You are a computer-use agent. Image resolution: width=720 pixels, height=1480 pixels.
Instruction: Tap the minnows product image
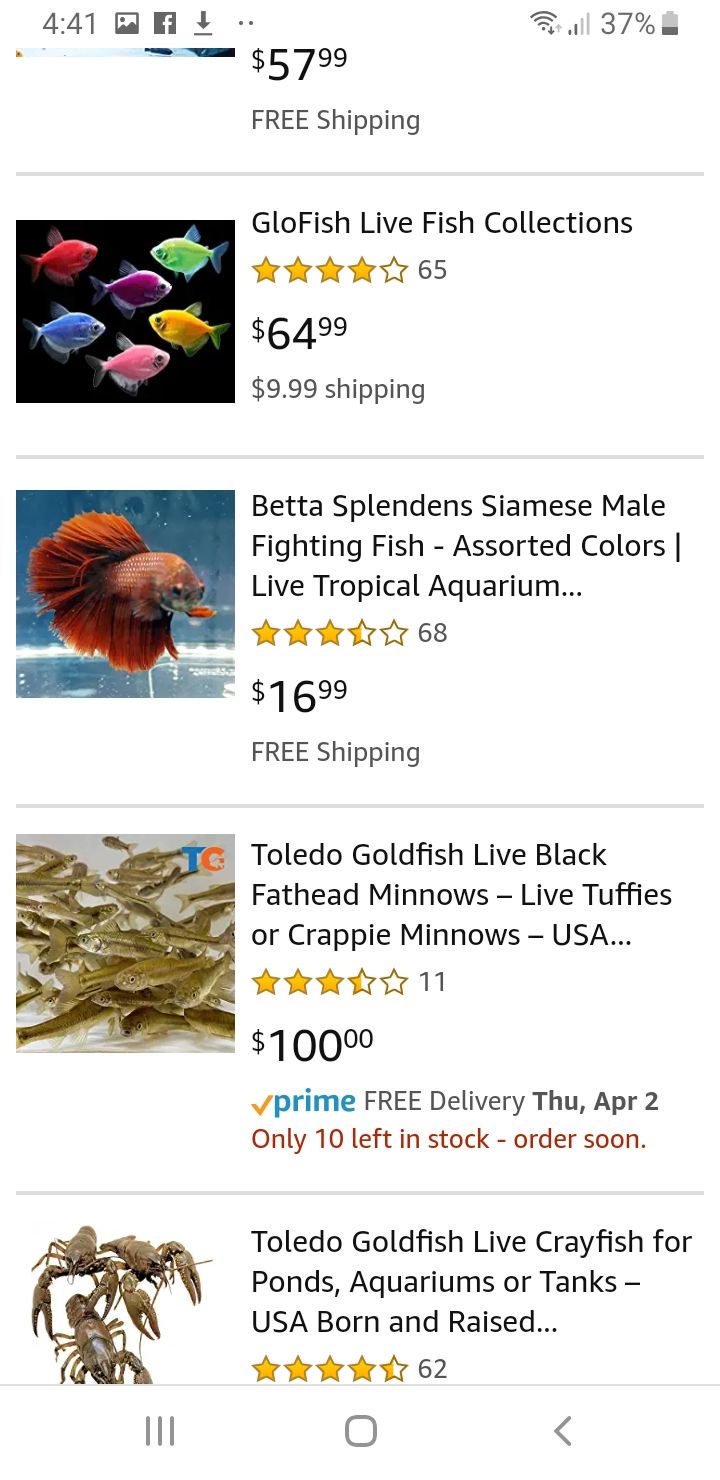(x=125, y=943)
